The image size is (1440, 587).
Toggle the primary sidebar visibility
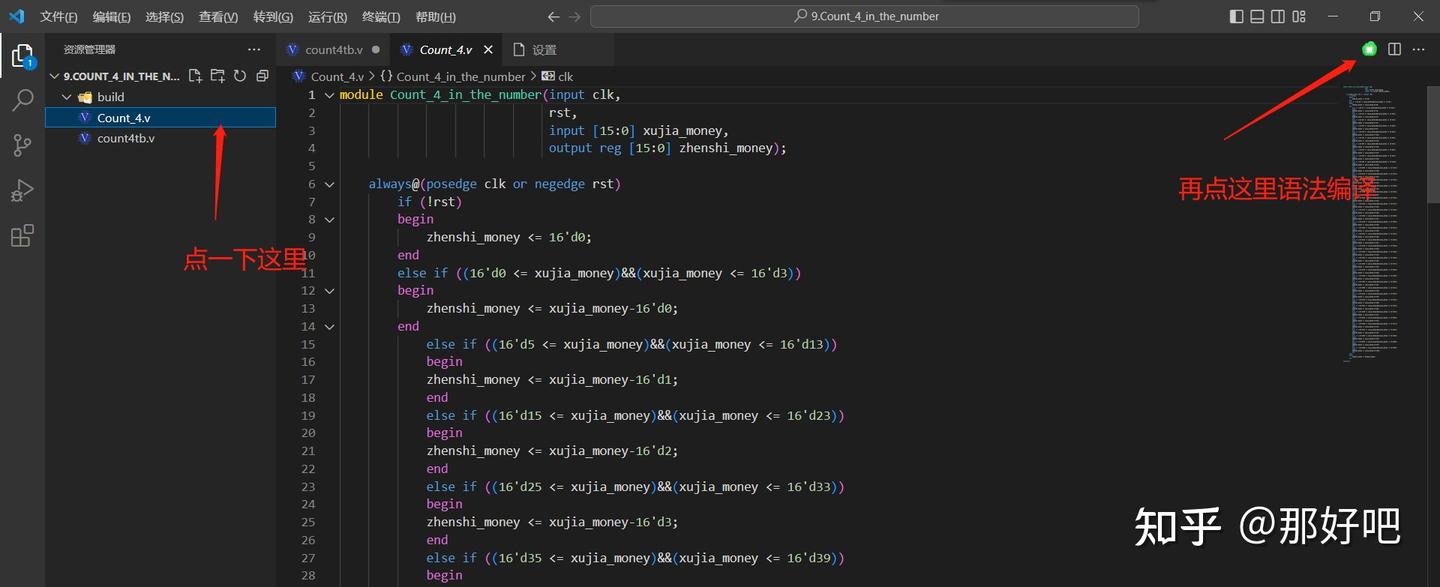[1237, 16]
